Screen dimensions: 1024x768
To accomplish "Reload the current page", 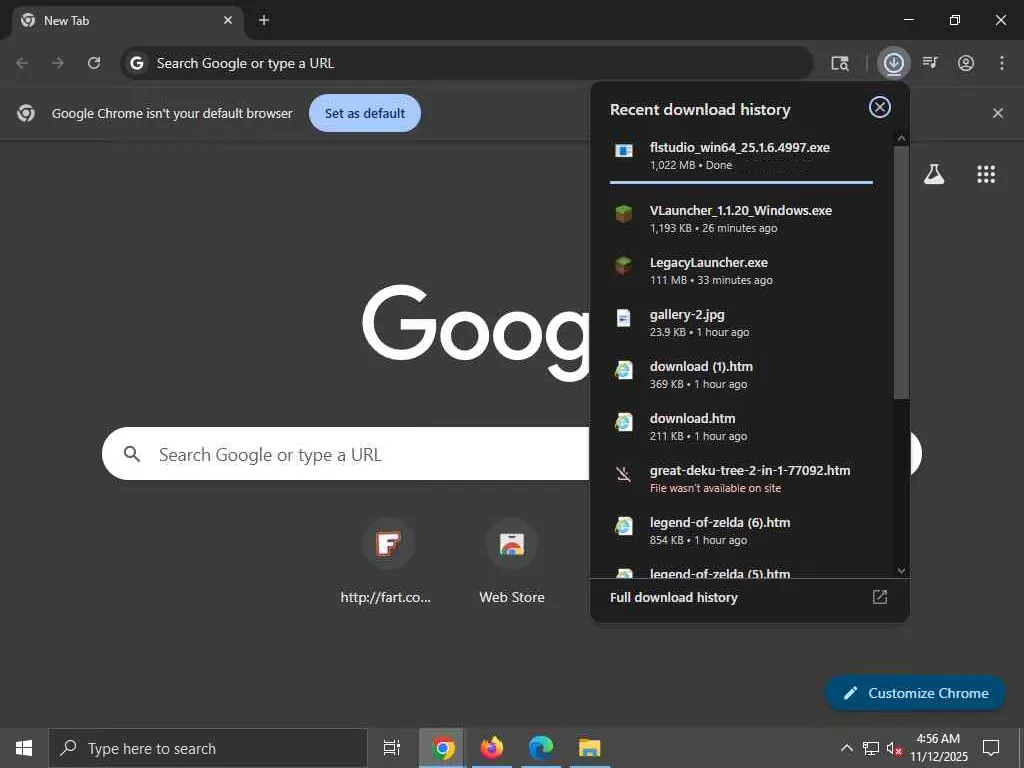I will coord(94,63).
